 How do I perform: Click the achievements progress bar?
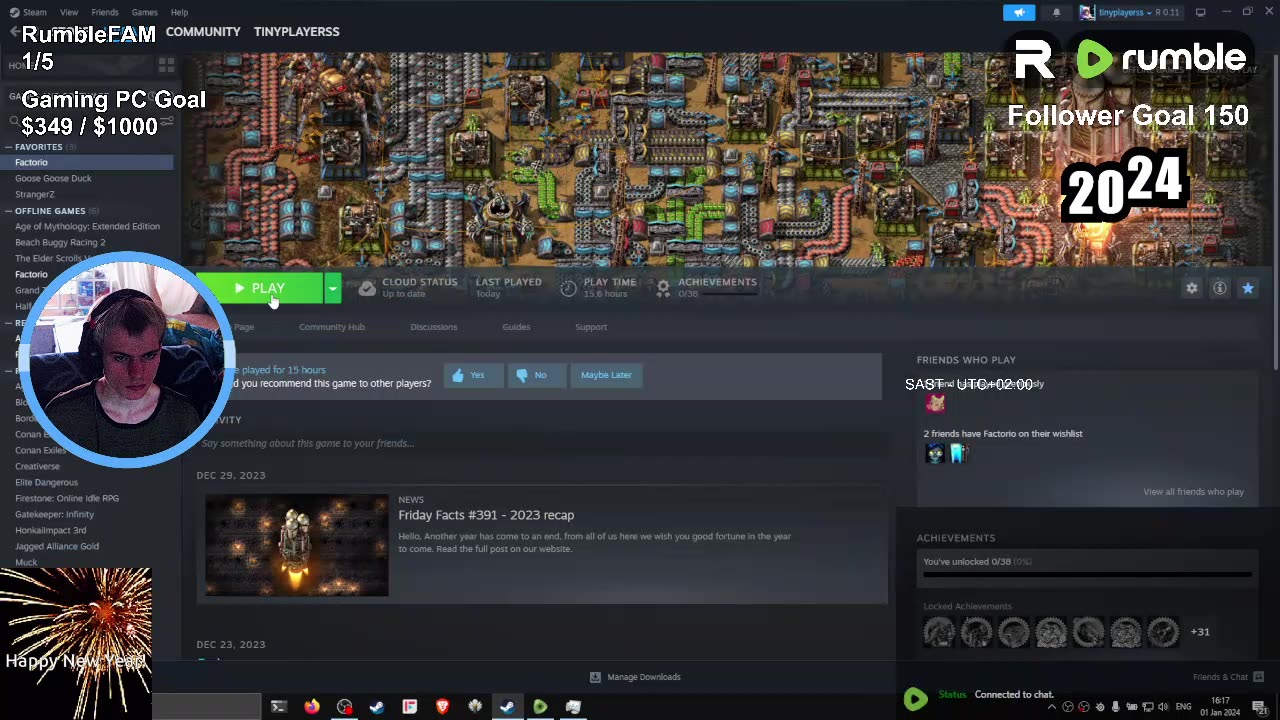pyautogui.click(x=1087, y=575)
